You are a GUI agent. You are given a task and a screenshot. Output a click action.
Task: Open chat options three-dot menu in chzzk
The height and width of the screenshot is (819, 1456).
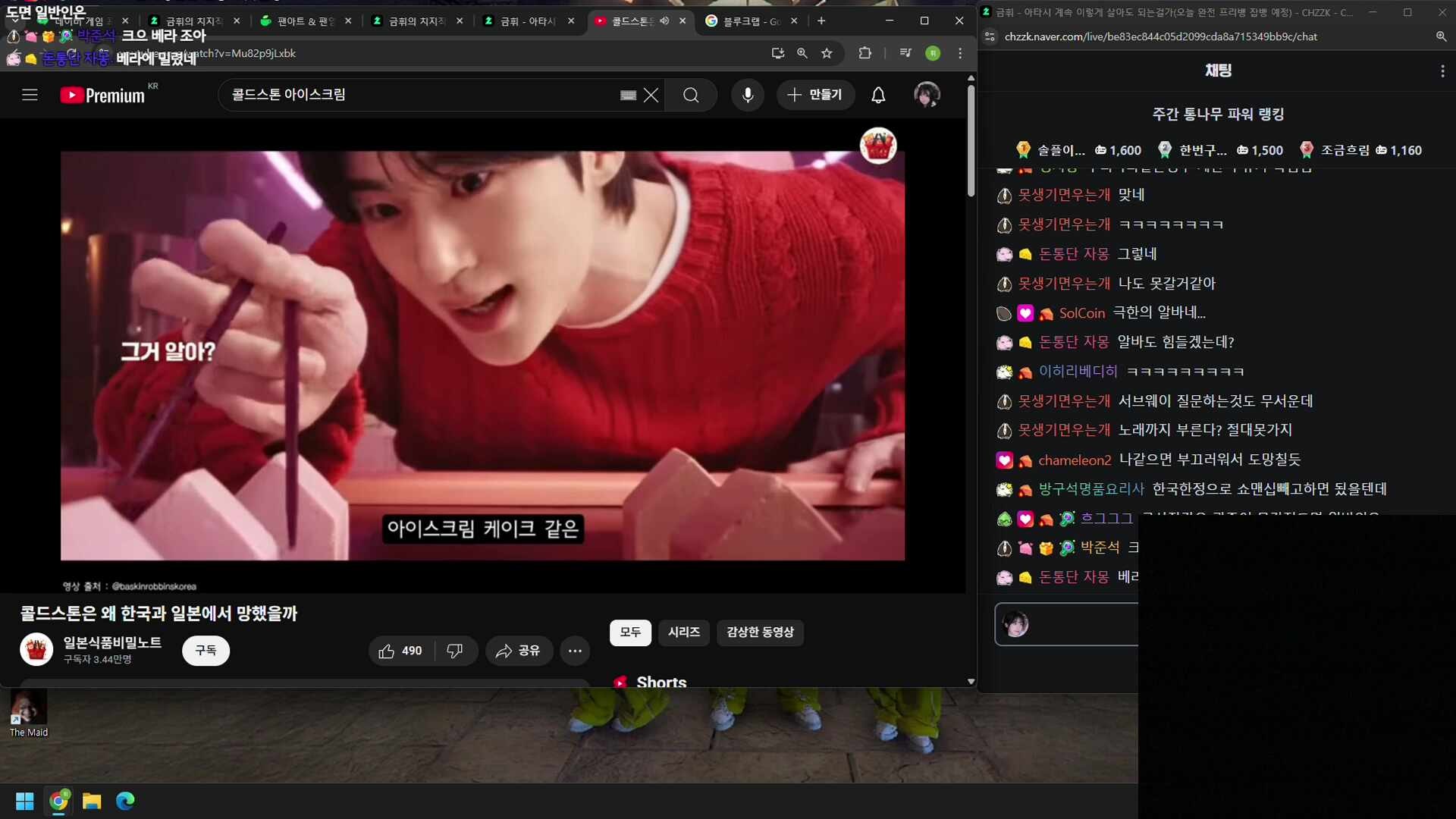(x=1442, y=71)
